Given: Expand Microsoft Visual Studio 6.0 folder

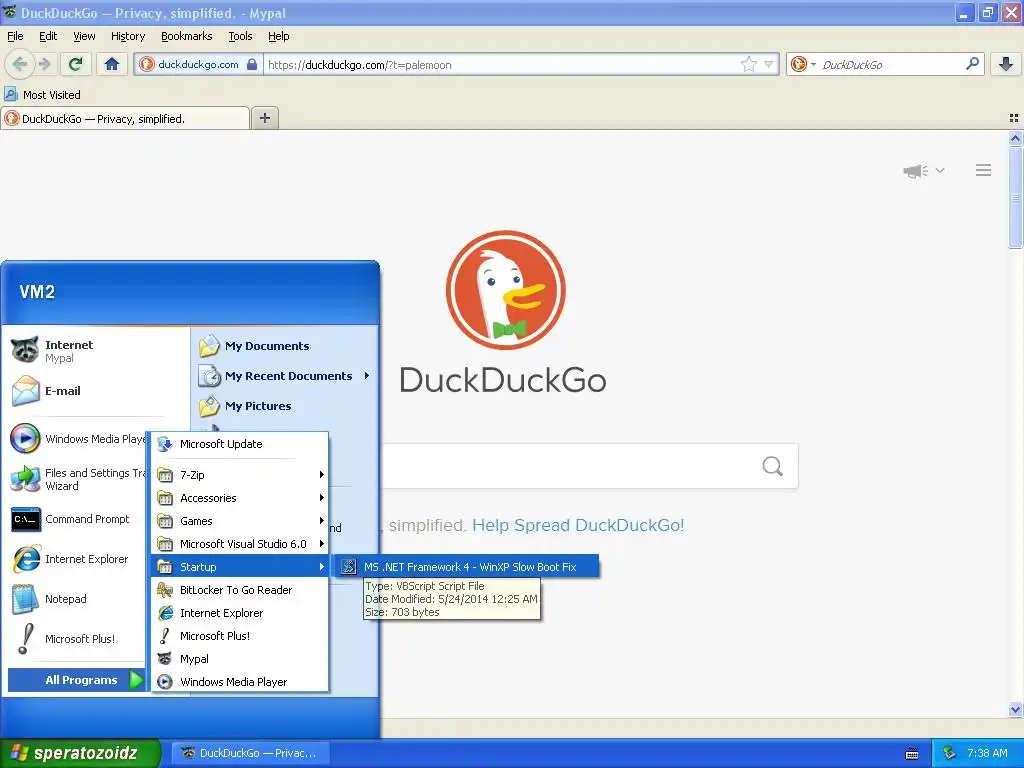Looking at the screenshot, I should tap(240, 544).
